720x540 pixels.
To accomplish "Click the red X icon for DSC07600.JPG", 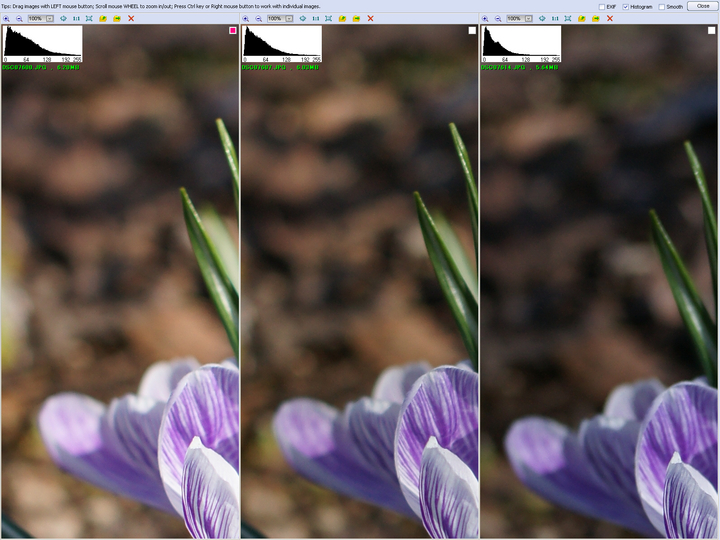I will point(131,18).
